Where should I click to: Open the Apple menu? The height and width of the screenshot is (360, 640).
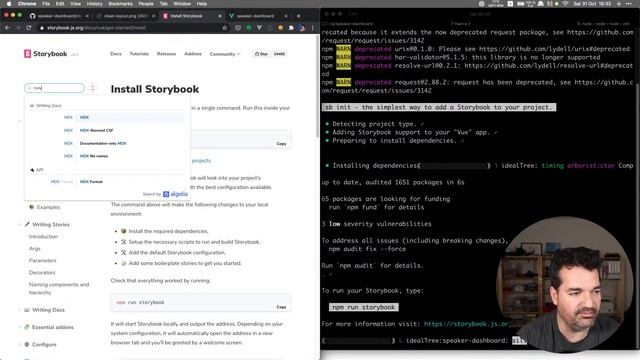pos(9,4)
